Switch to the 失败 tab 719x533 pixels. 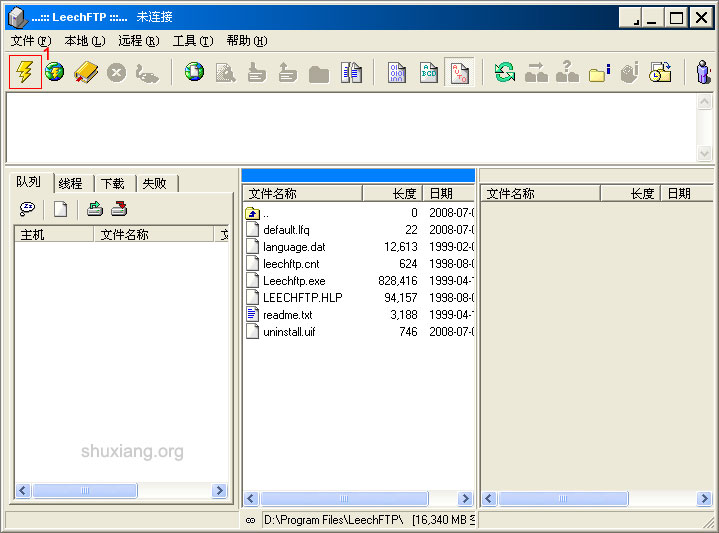tap(155, 183)
